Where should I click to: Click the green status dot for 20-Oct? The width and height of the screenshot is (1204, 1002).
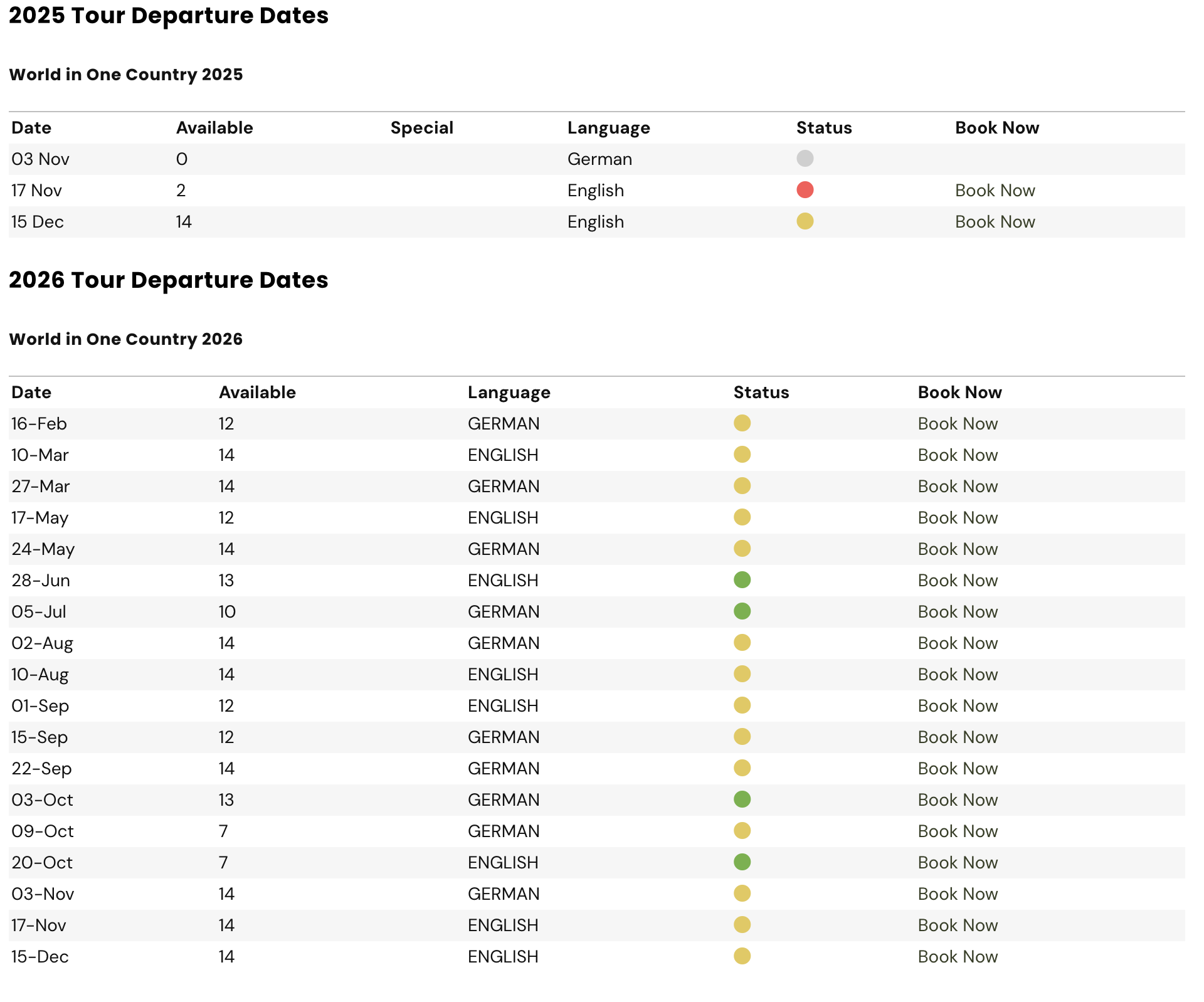click(x=742, y=862)
